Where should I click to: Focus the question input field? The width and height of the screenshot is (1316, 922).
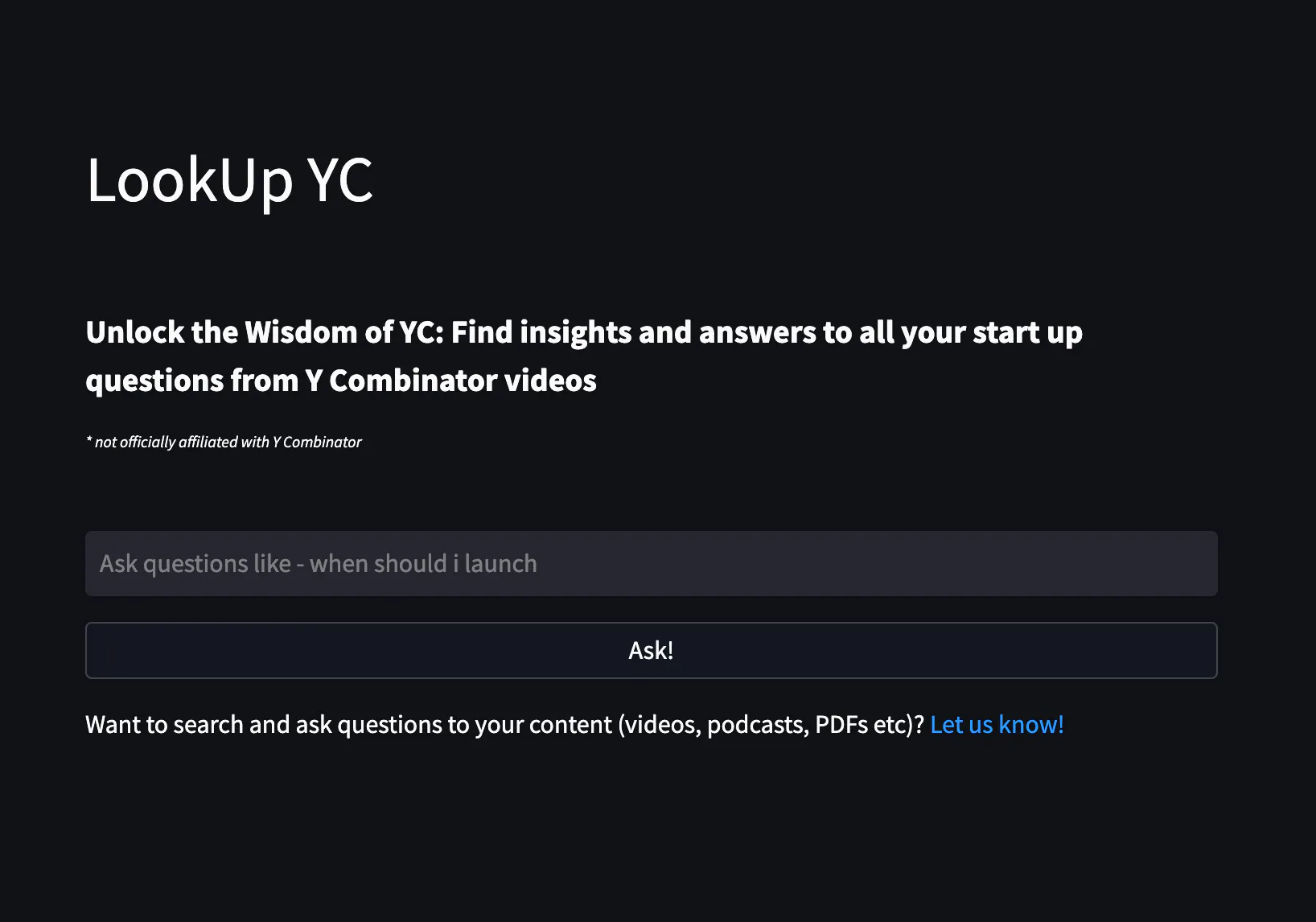(x=651, y=563)
